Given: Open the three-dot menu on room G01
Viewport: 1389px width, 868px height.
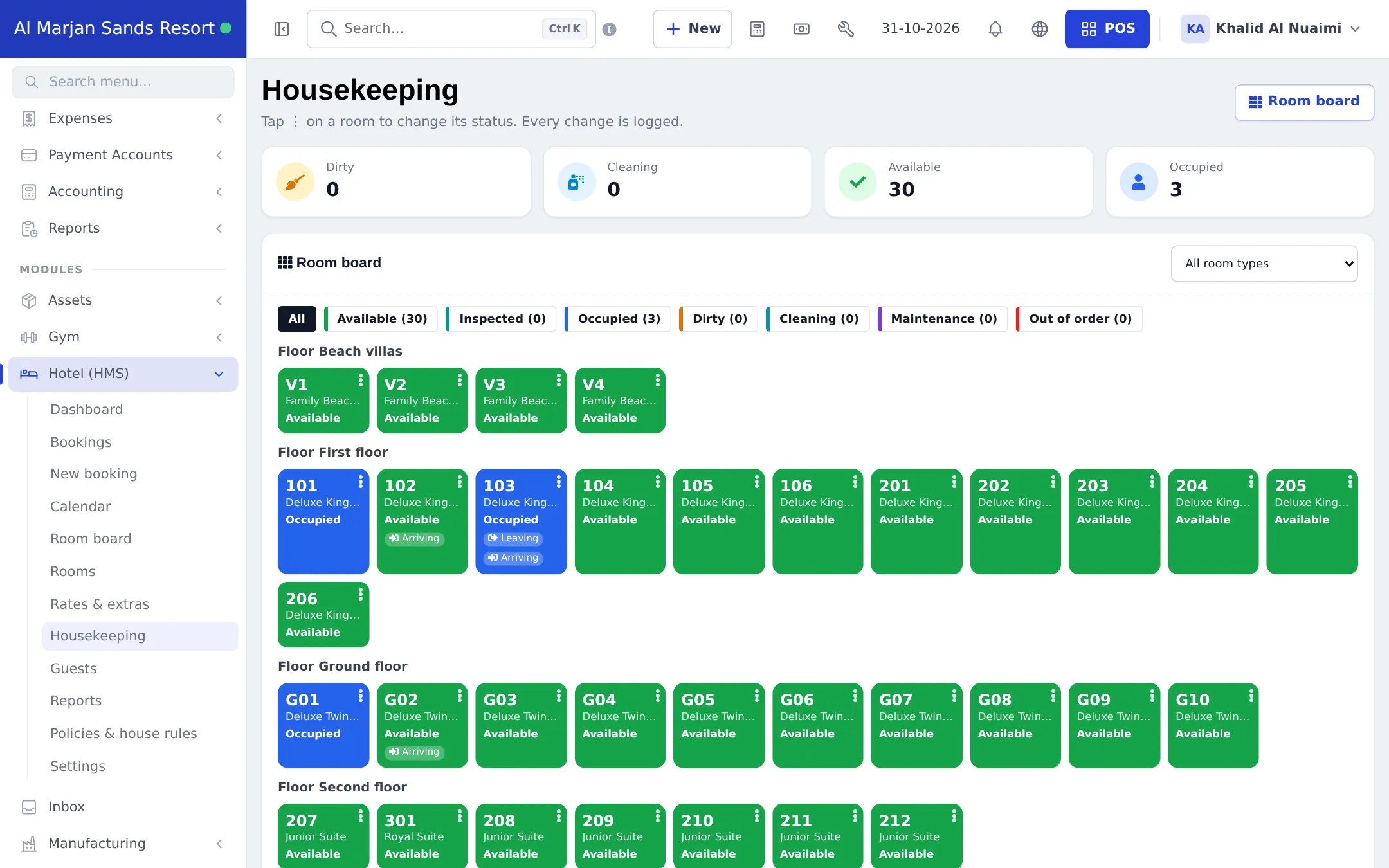Looking at the screenshot, I should (x=360, y=695).
